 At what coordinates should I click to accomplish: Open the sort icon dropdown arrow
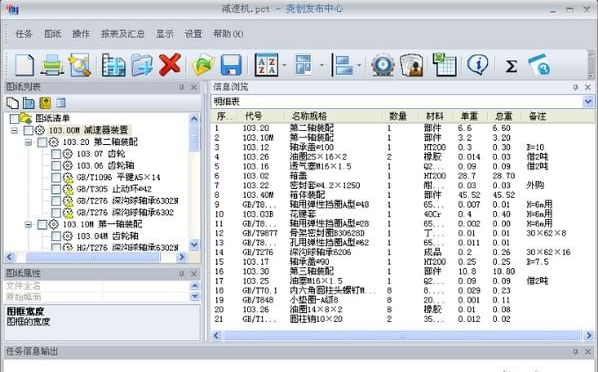pos(285,65)
